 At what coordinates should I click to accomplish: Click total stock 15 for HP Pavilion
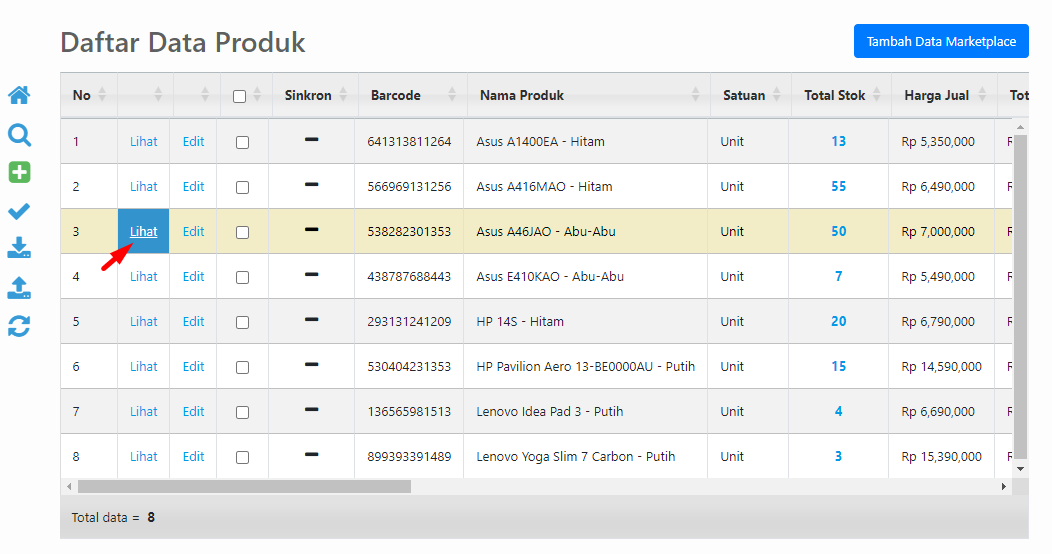pyautogui.click(x=839, y=366)
